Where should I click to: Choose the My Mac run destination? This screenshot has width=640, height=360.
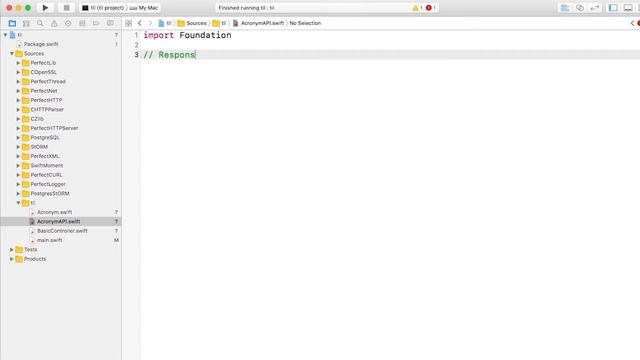(144, 8)
